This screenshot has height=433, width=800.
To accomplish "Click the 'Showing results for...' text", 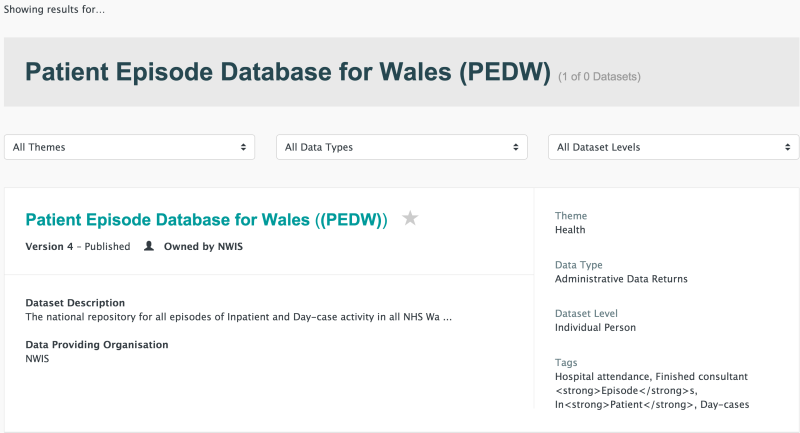I will click(54, 9).
